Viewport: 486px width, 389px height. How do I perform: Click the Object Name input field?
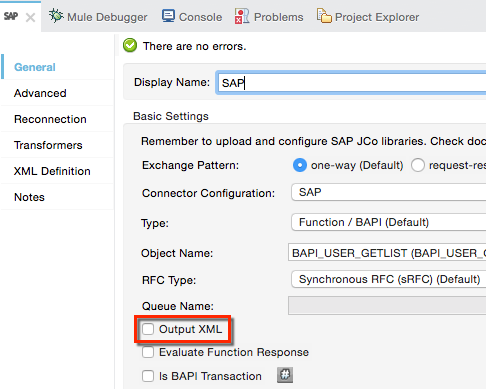(x=387, y=253)
